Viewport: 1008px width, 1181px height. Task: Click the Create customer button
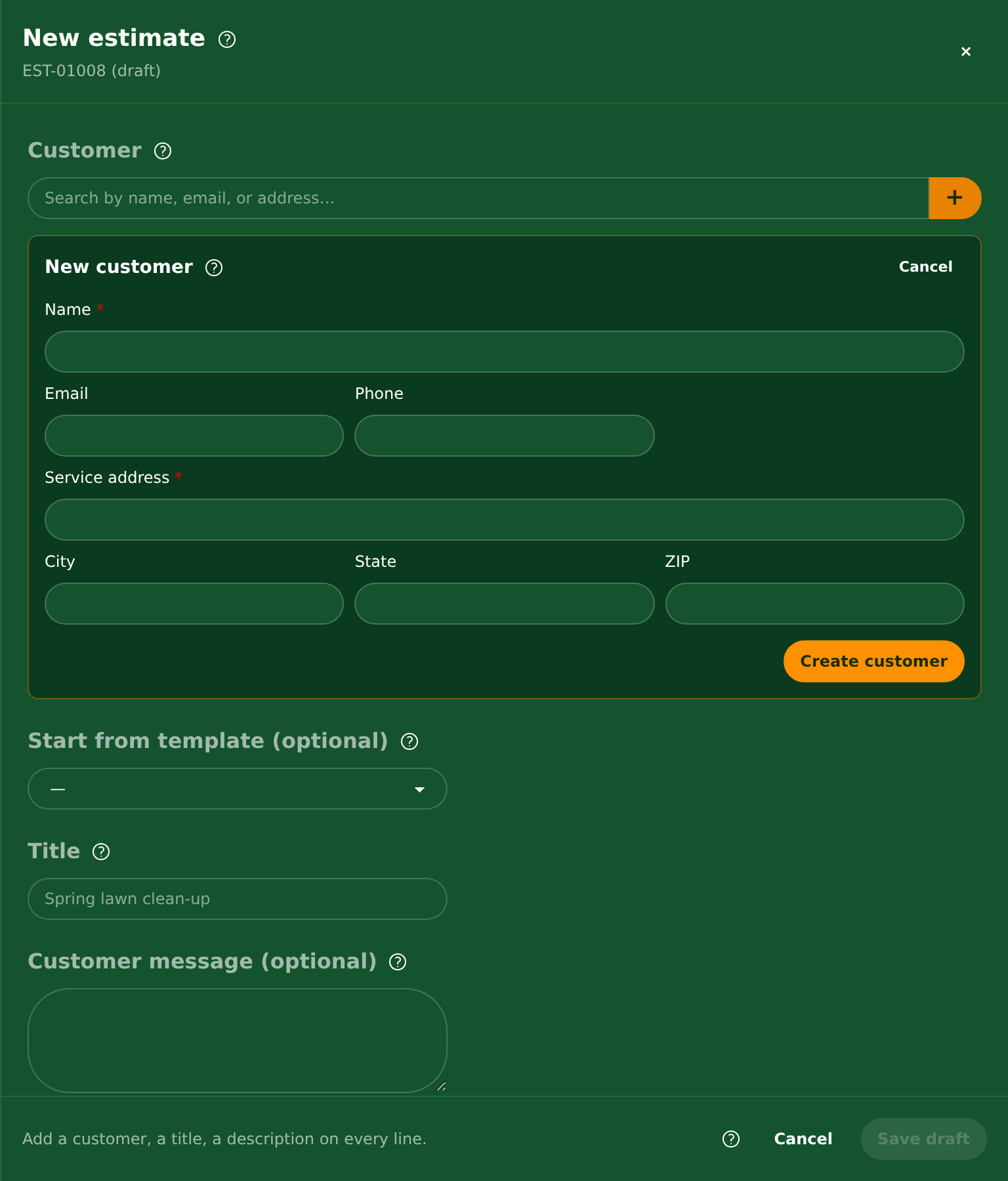click(873, 661)
